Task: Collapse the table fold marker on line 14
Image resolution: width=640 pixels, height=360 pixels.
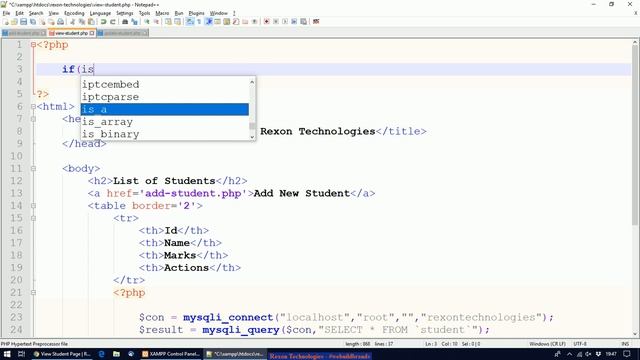Action: (x=33, y=206)
